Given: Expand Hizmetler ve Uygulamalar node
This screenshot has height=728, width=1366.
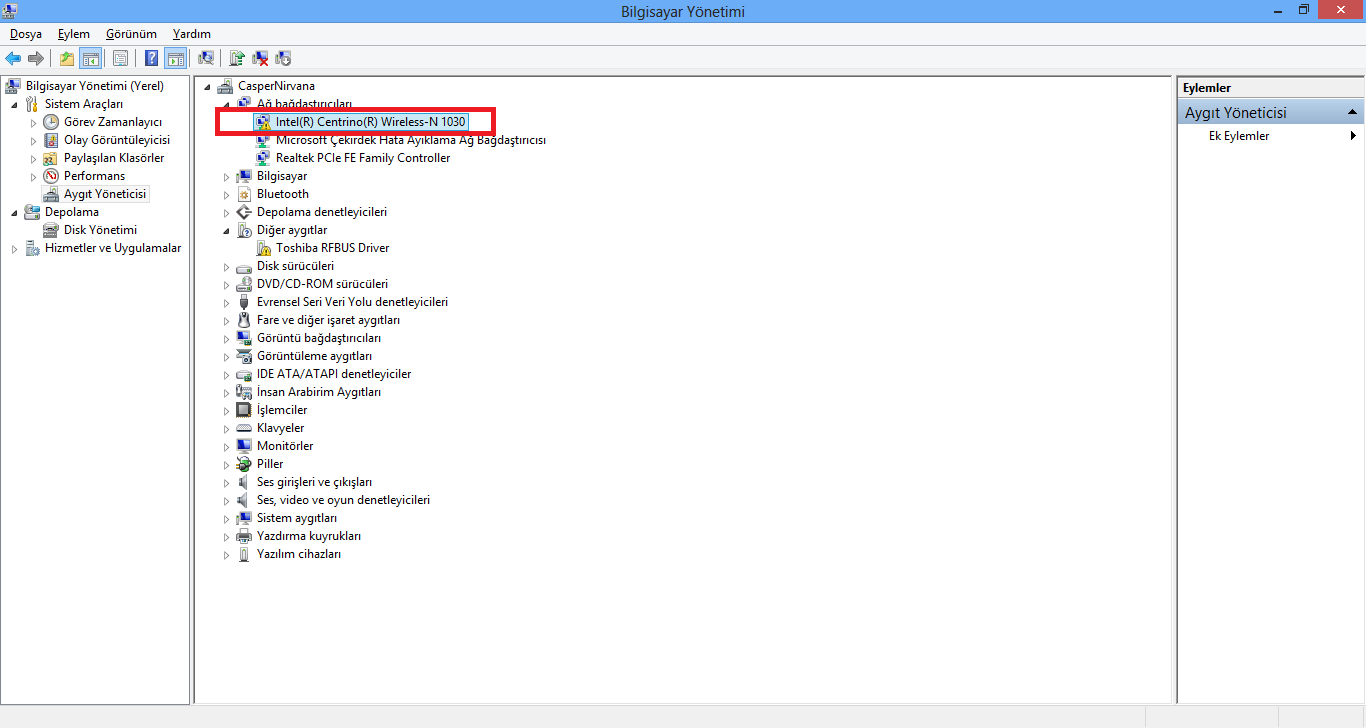Looking at the screenshot, I should (x=14, y=248).
